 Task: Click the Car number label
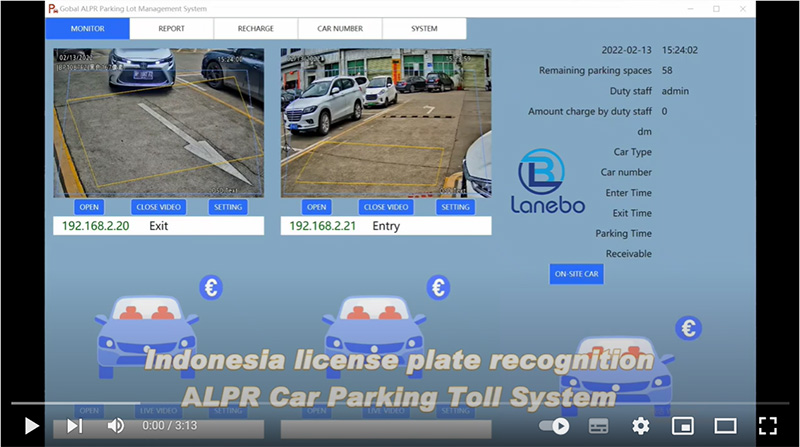(626, 172)
